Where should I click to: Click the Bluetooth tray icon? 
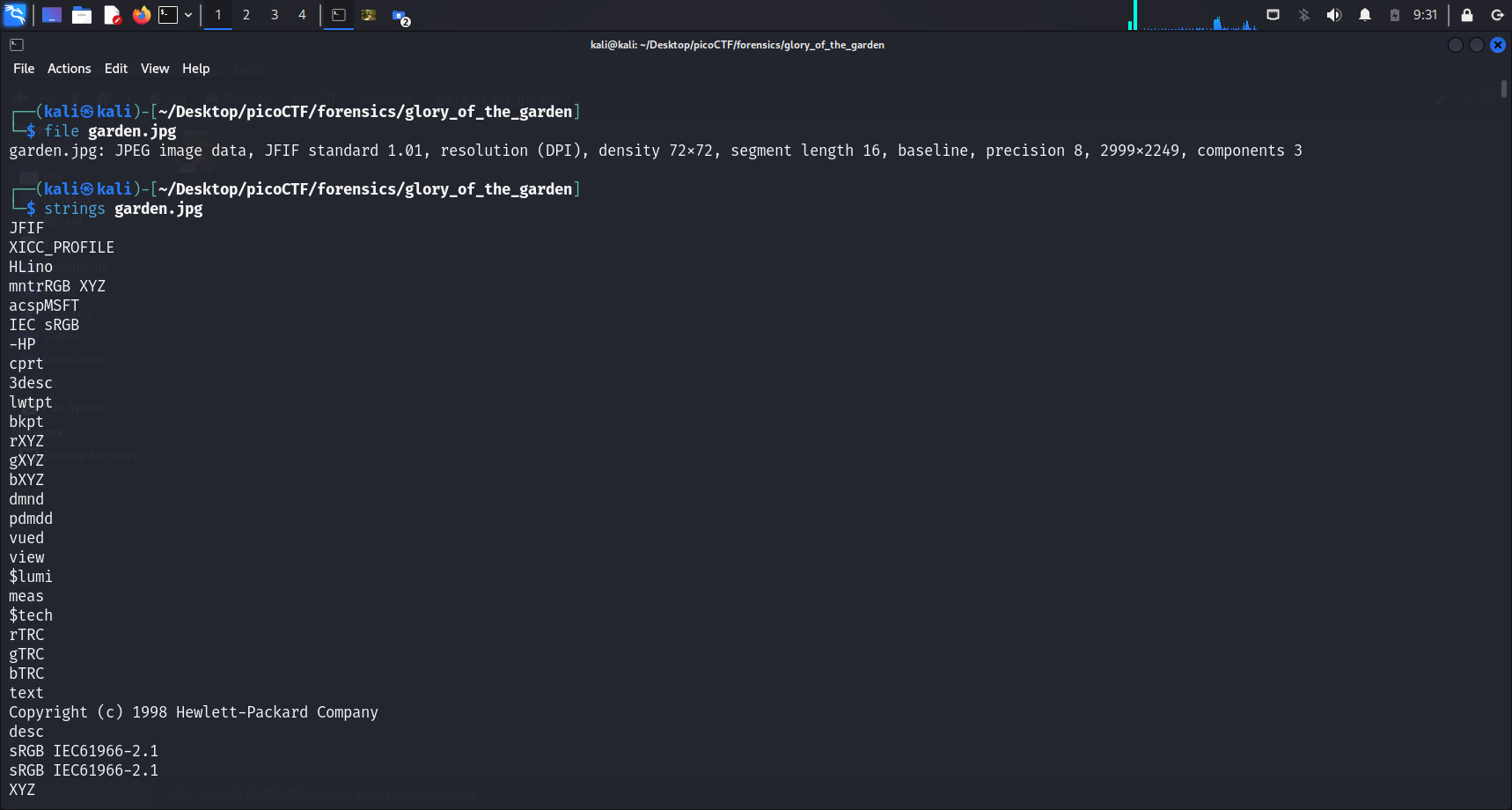click(x=1304, y=15)
